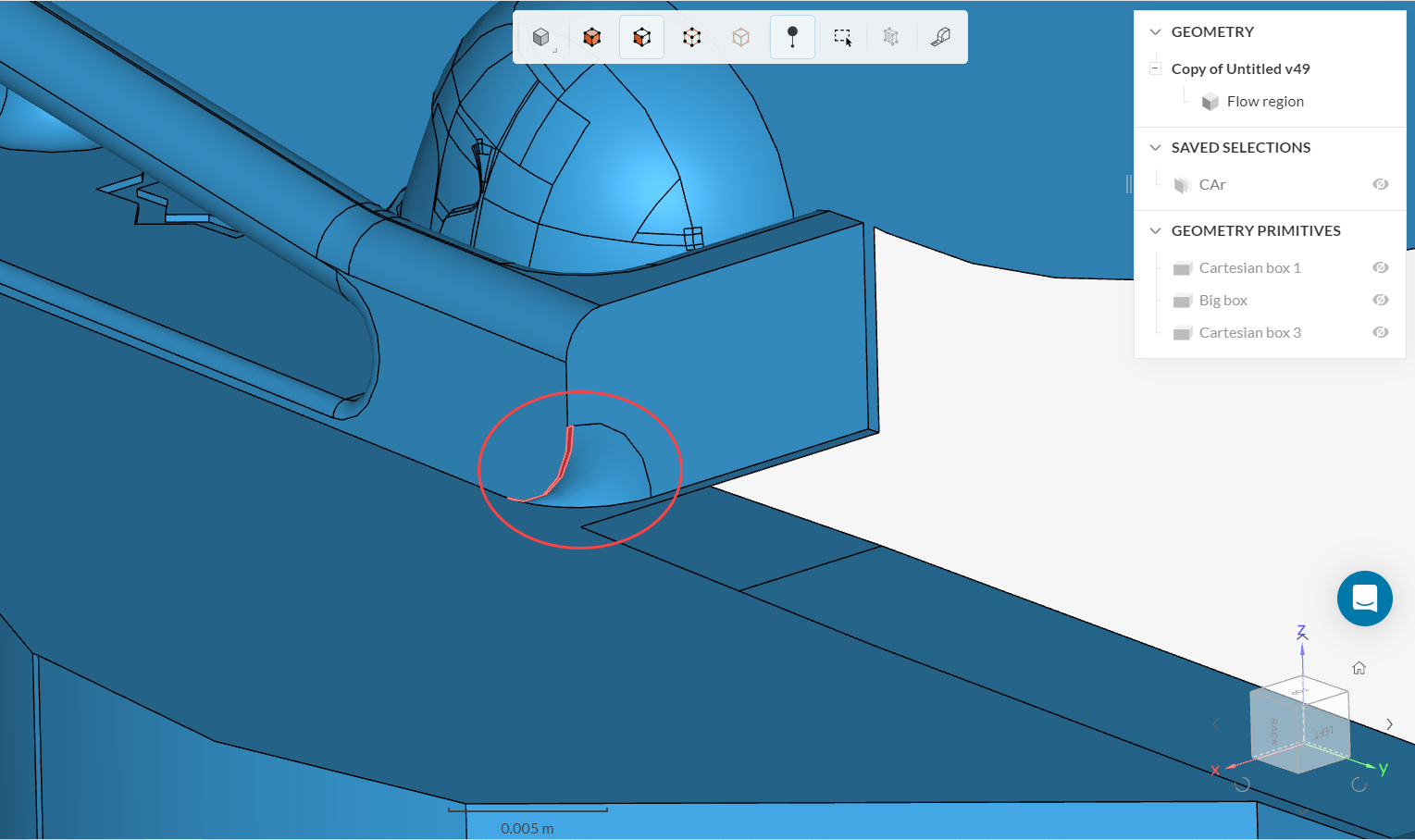1415x840 pixels.
Task: Select the volume selection mode
Action: click(592, 37)
